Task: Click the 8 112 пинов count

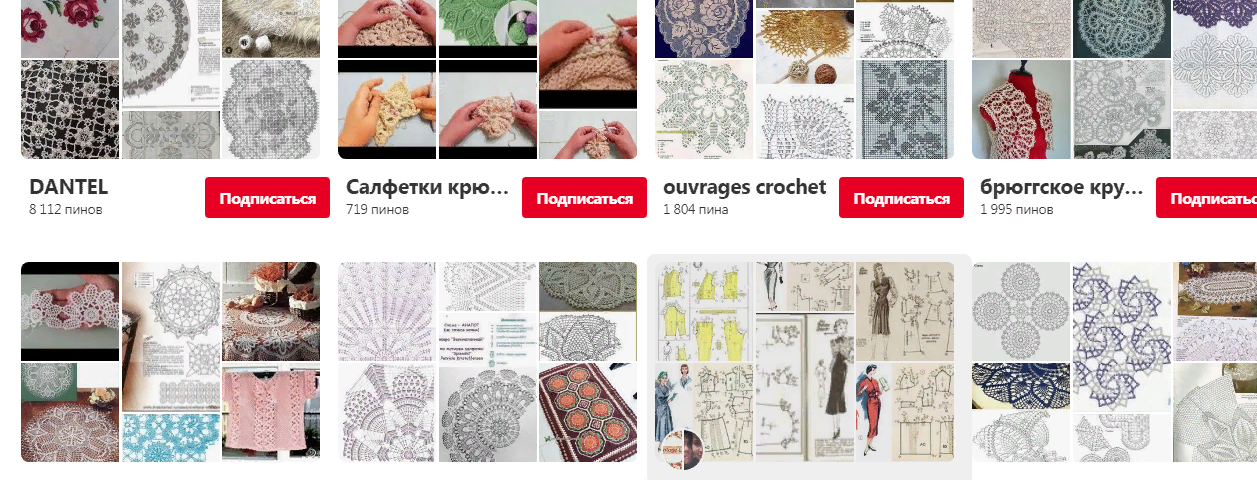Action: click(x=66, y=210)
